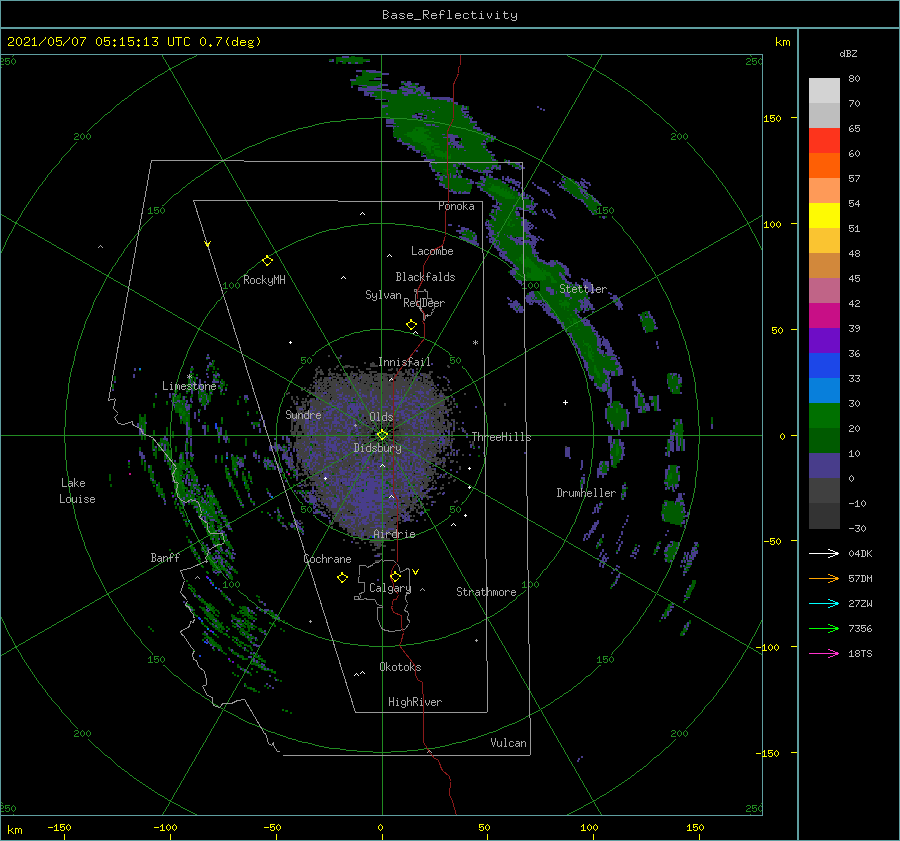Click the Sylvan label

tap(383, 295)
